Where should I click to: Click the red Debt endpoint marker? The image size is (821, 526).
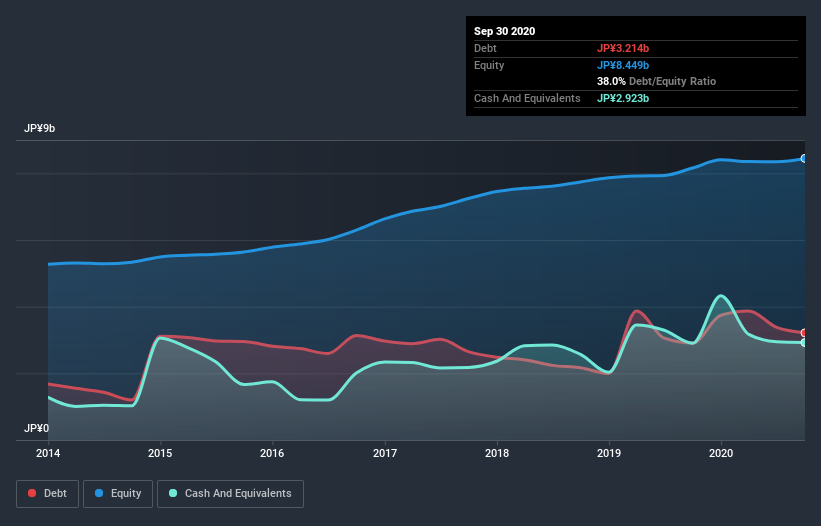click(804, 333)
